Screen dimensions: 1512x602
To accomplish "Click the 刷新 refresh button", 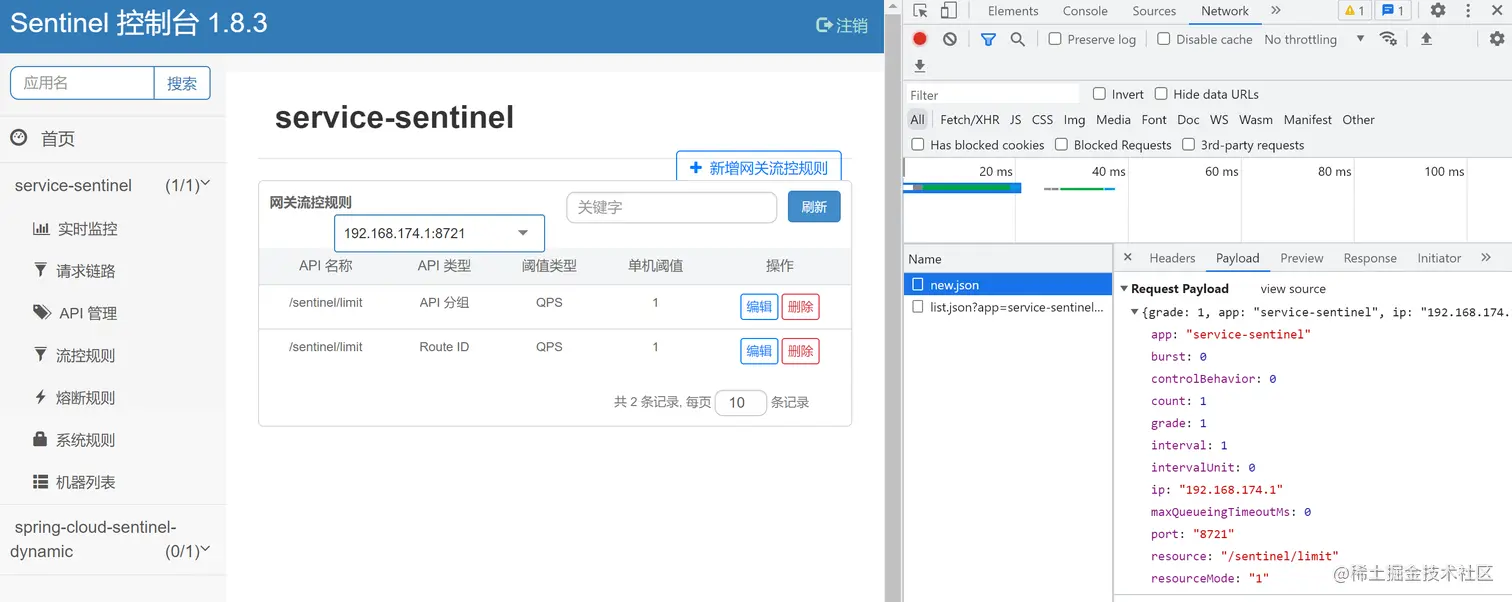I will [814, 207].
